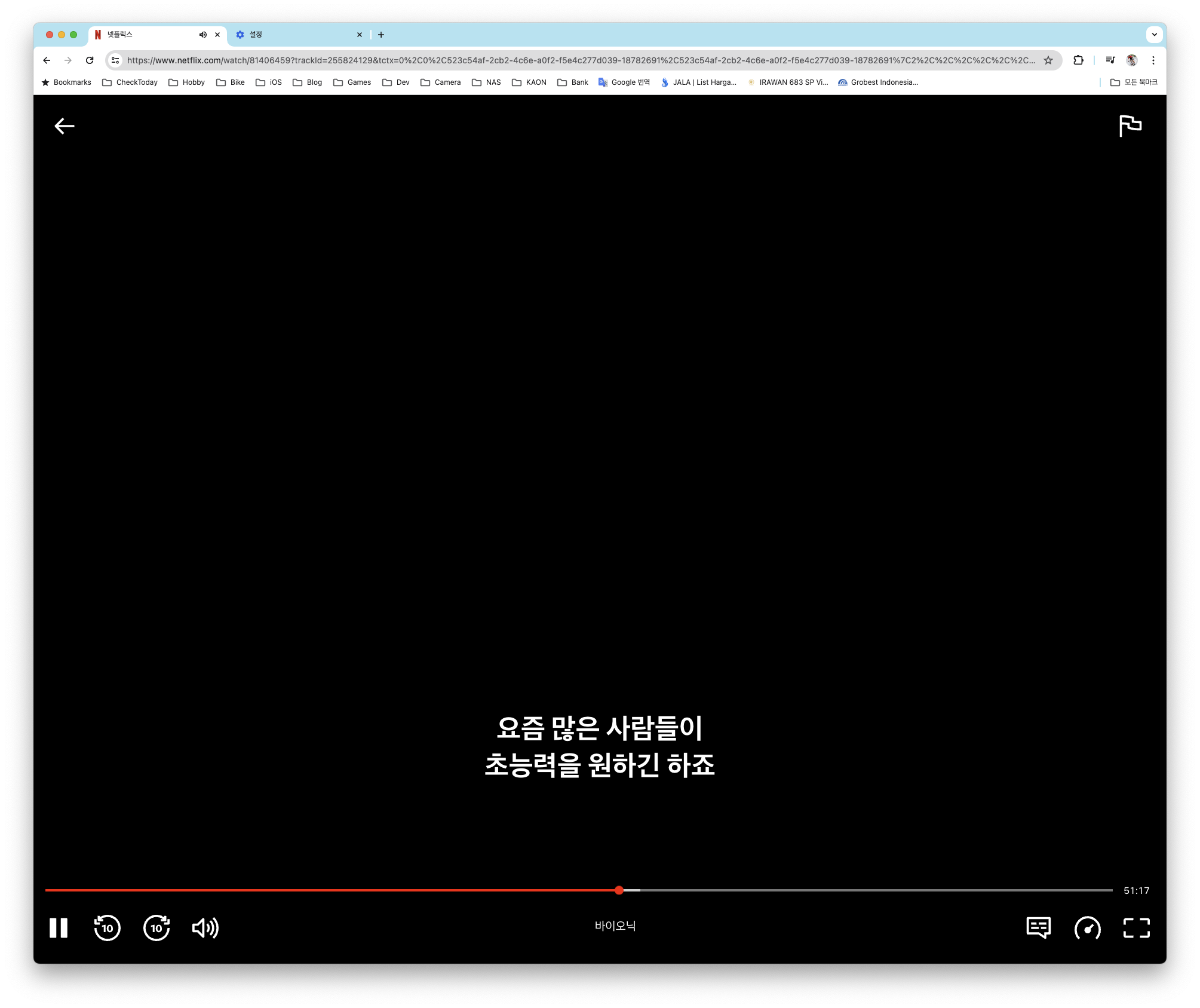This screenshot has width=1200, height=1008.
Task: Click the volume speaker icon
Action: pos(205,928)
